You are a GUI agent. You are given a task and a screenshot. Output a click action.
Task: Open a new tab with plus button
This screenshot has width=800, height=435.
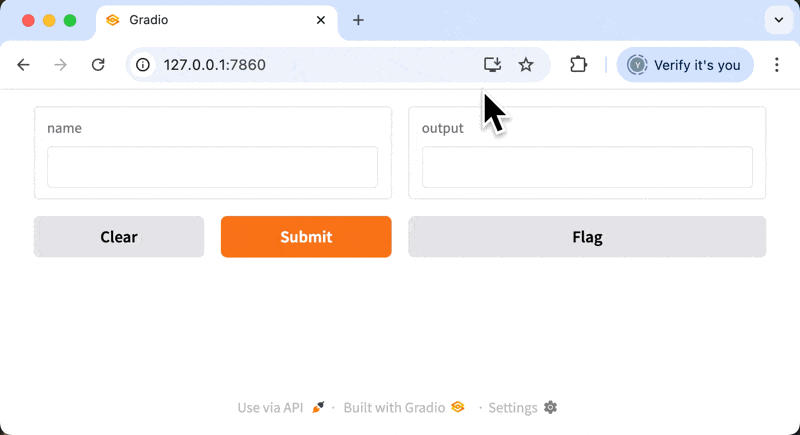pos(358,20)
